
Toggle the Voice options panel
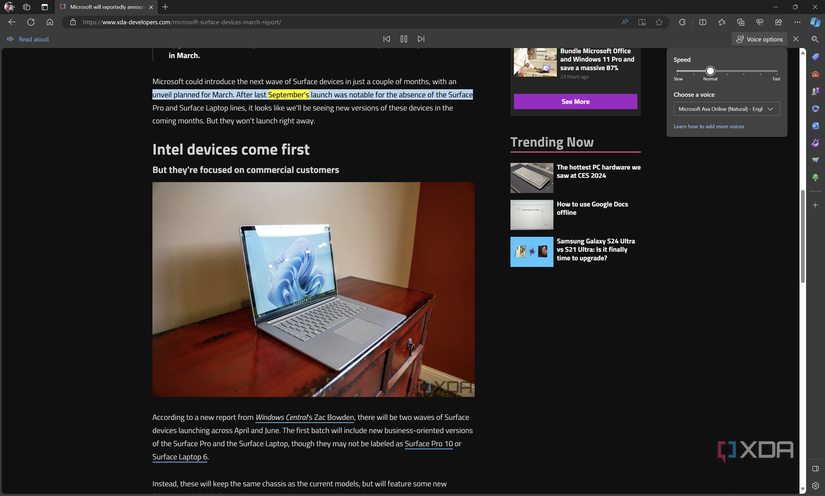pos(759,39)
